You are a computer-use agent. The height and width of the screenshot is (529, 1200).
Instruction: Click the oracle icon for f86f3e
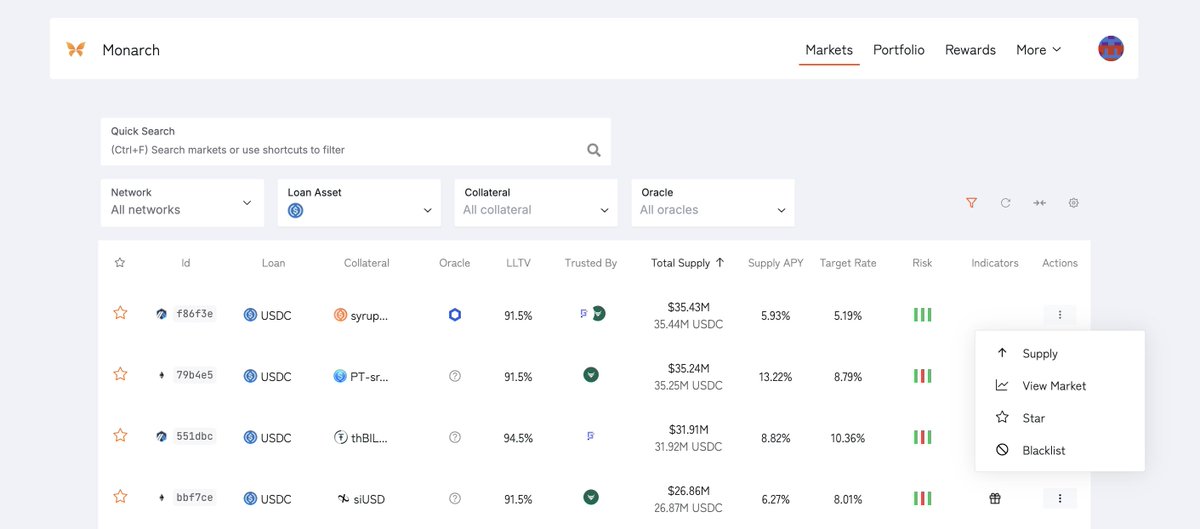click(x=455, y=315)
